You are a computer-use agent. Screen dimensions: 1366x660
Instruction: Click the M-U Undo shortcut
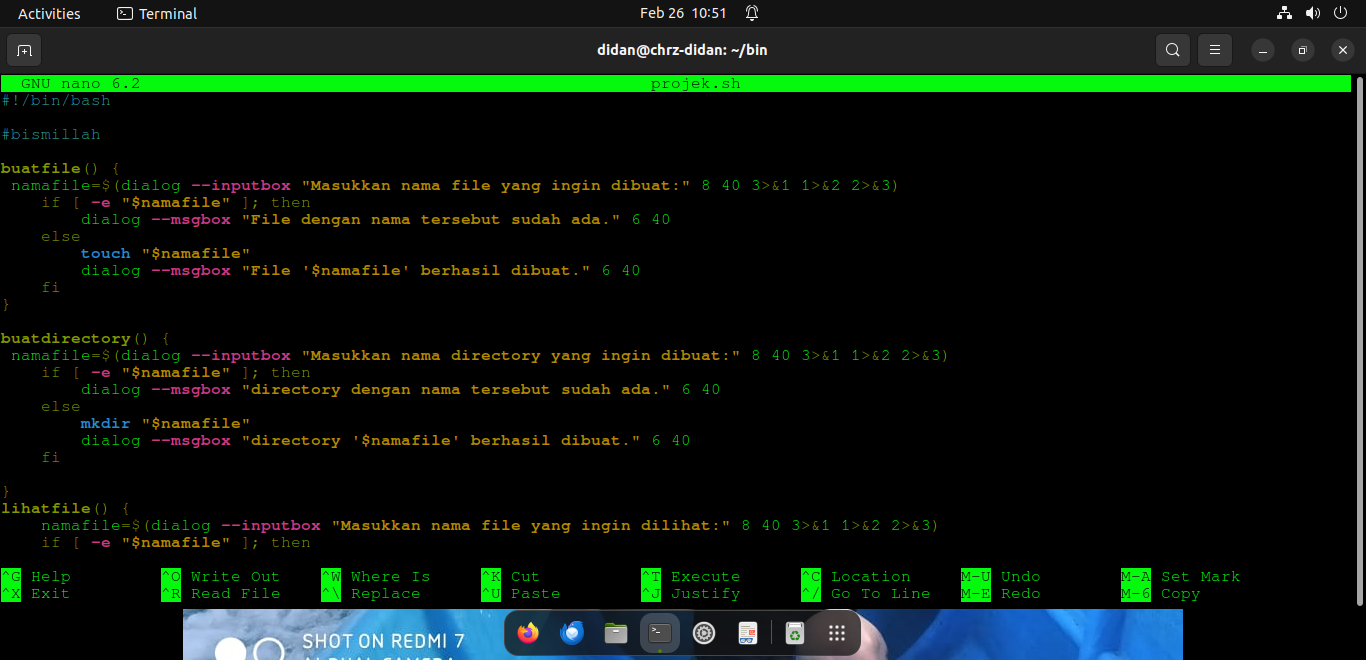(1001, 577)
